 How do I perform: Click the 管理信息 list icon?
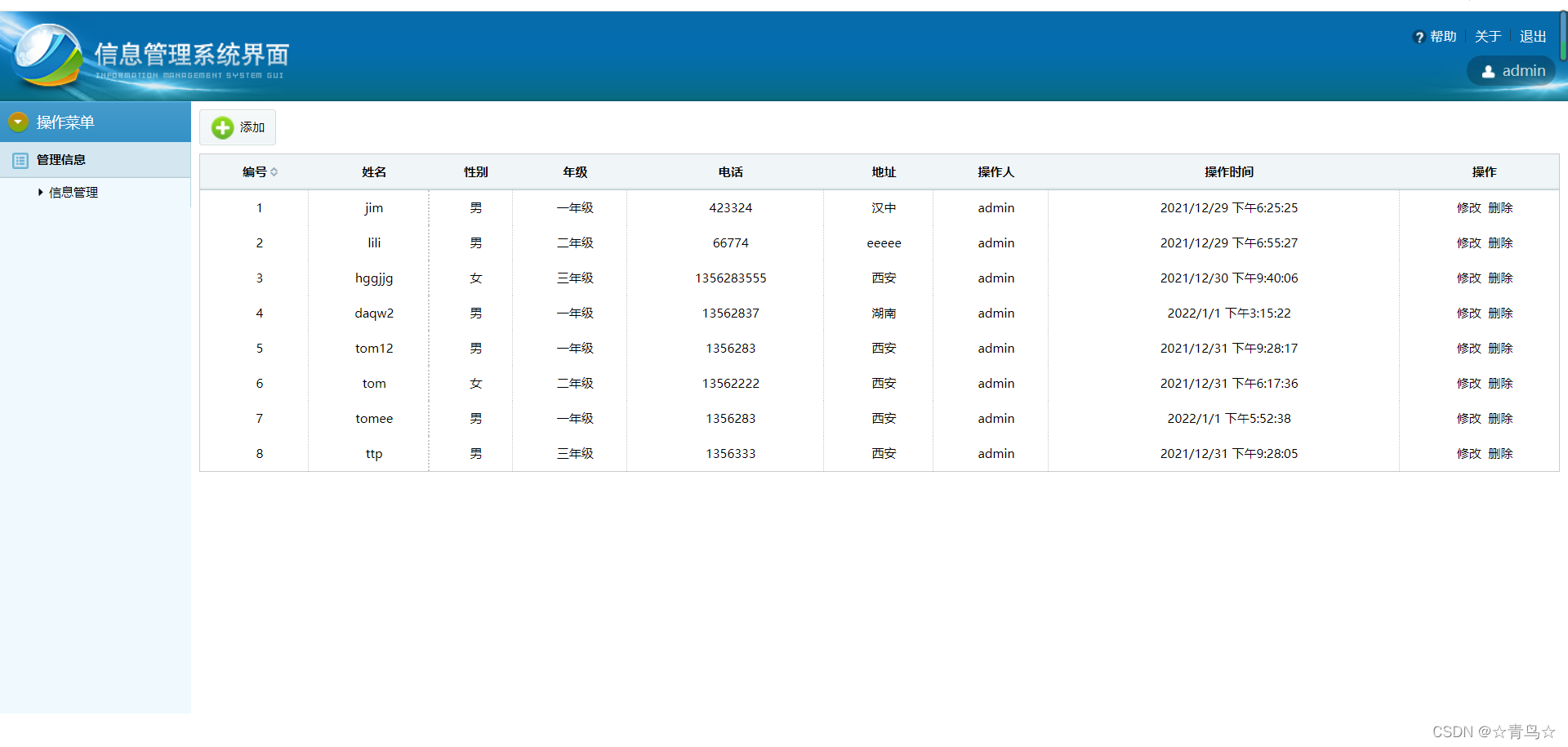(20, 160)
